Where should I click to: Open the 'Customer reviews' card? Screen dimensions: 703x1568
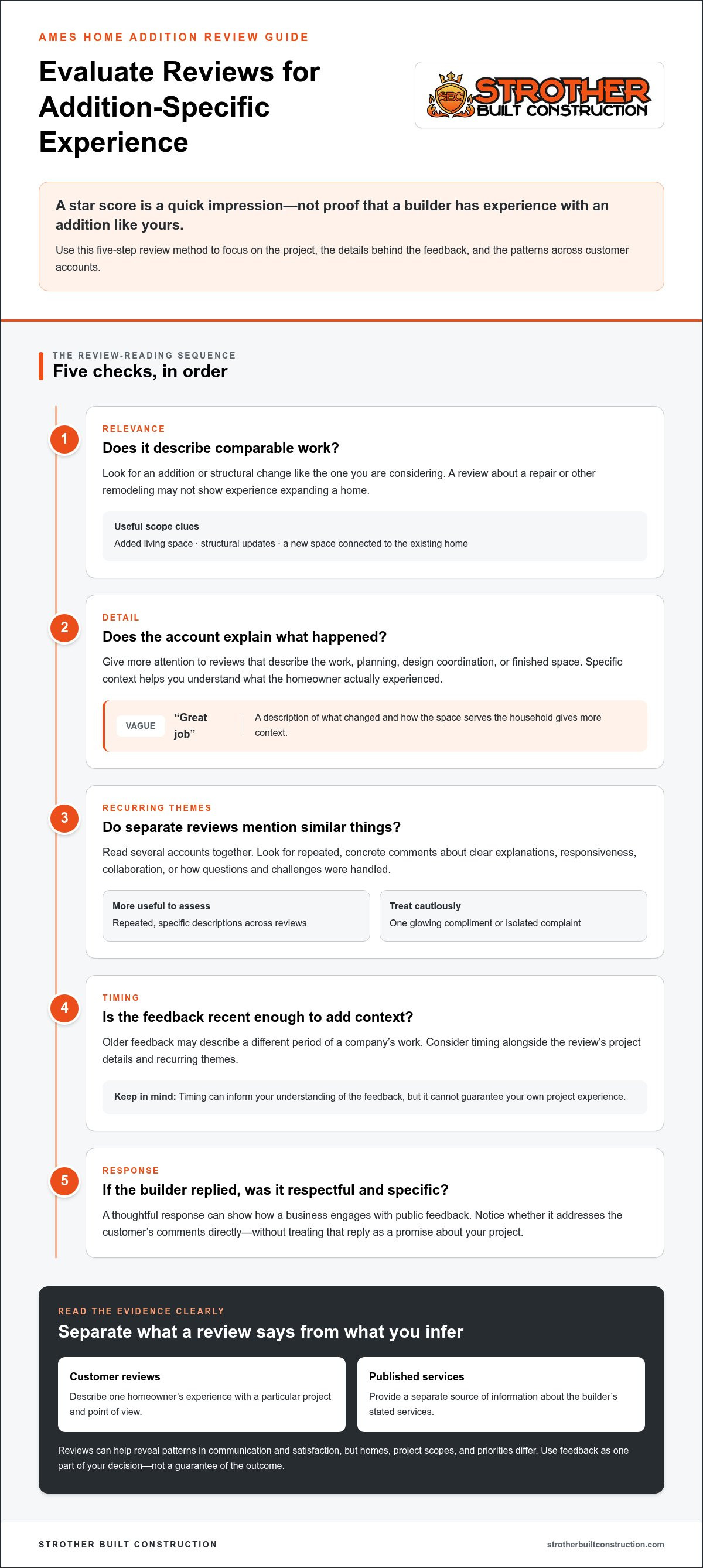202,1394
